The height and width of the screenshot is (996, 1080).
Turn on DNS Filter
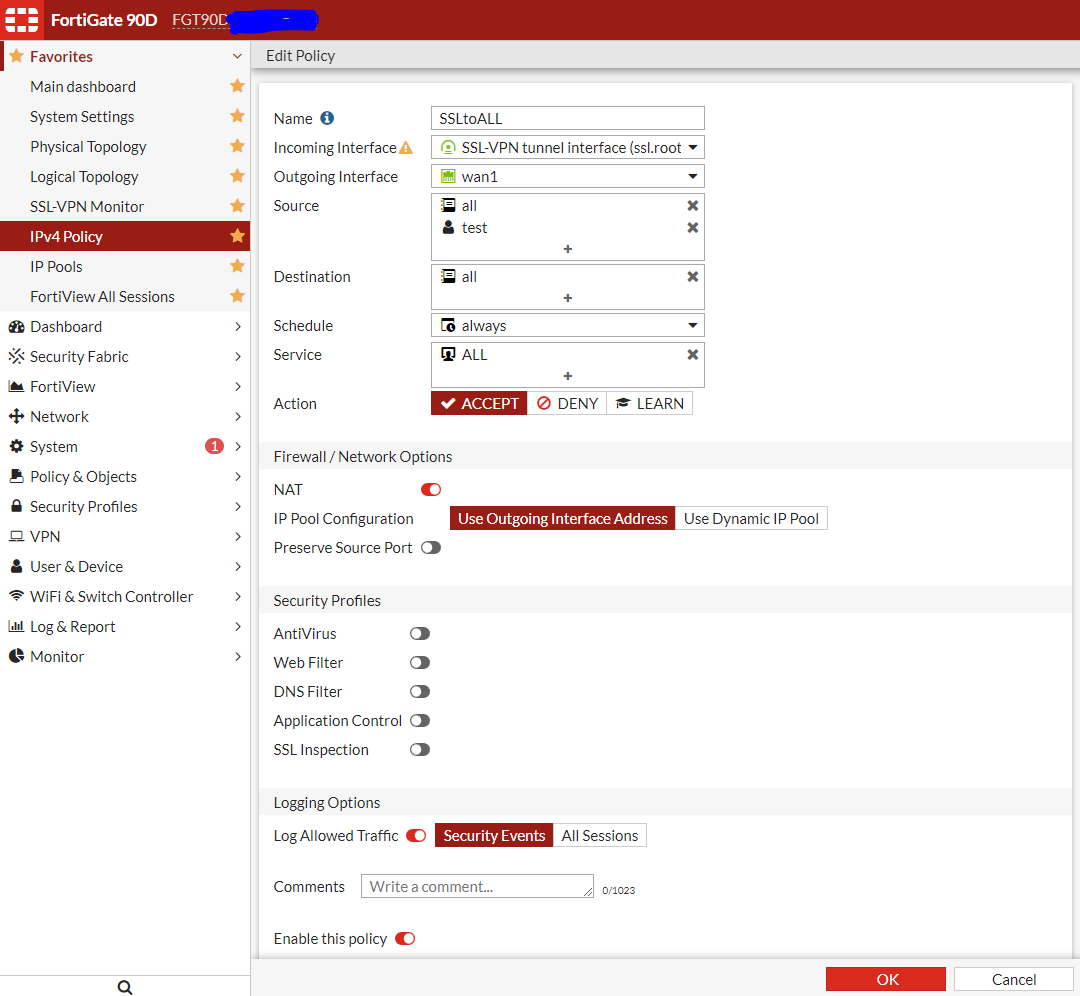click(420, 692)
